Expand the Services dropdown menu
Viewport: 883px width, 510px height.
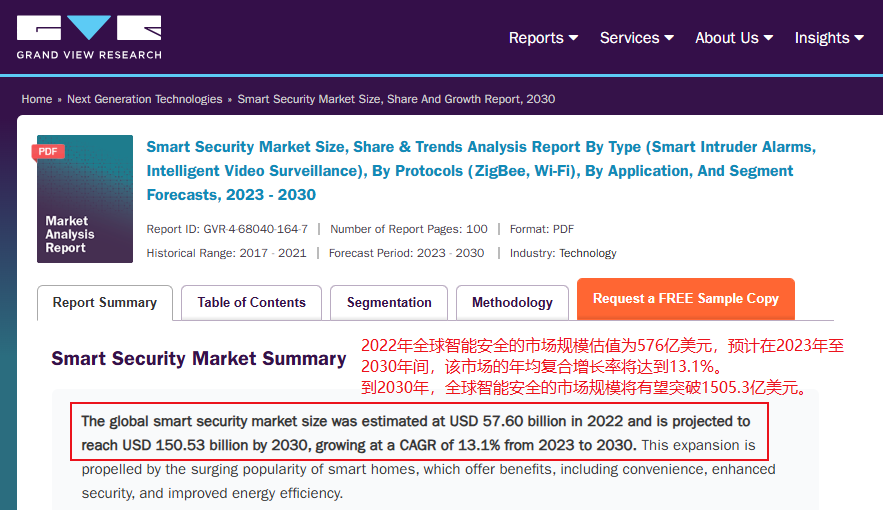coord(637,38)
